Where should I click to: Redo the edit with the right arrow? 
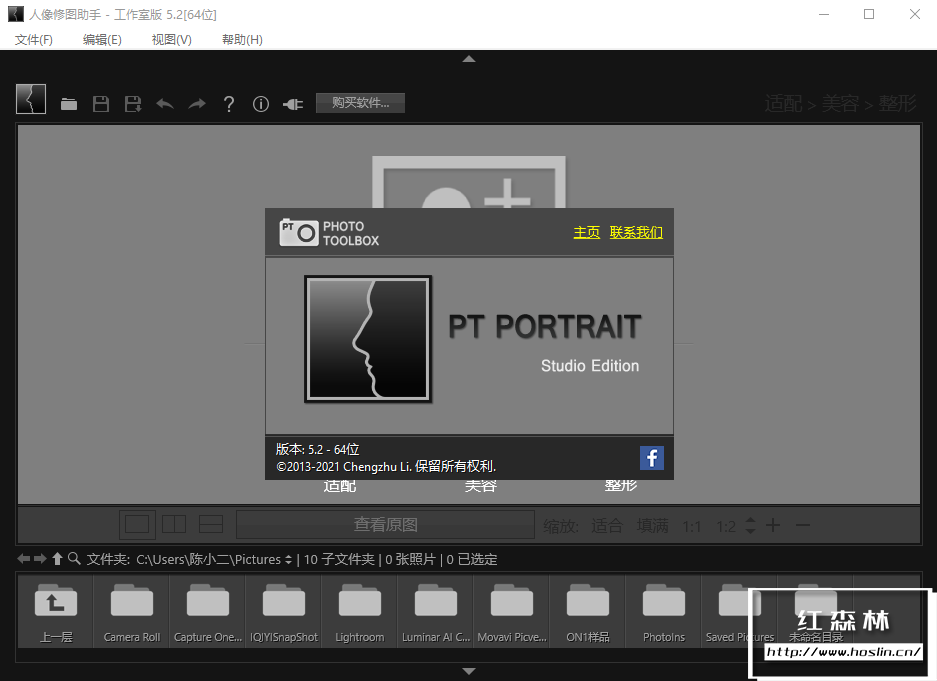[x=197, y=104]
